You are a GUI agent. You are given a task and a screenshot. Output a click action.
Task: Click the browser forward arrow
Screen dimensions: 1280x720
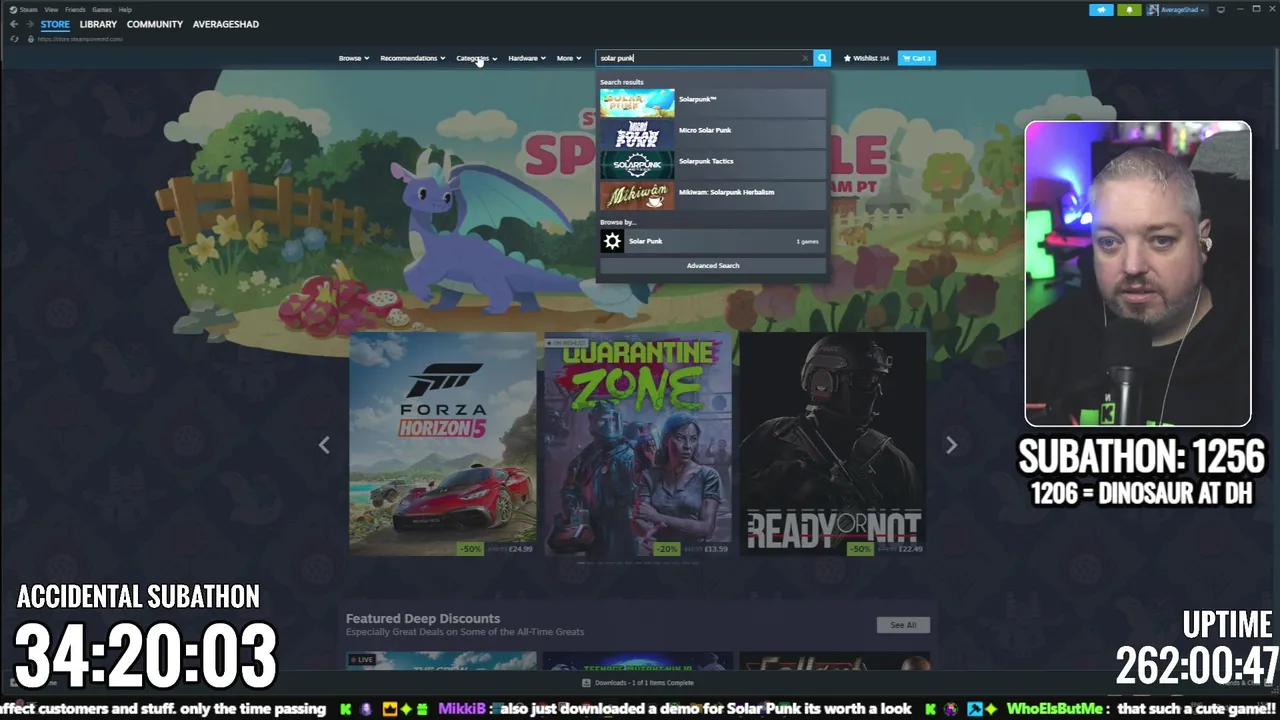coord(29,24)
